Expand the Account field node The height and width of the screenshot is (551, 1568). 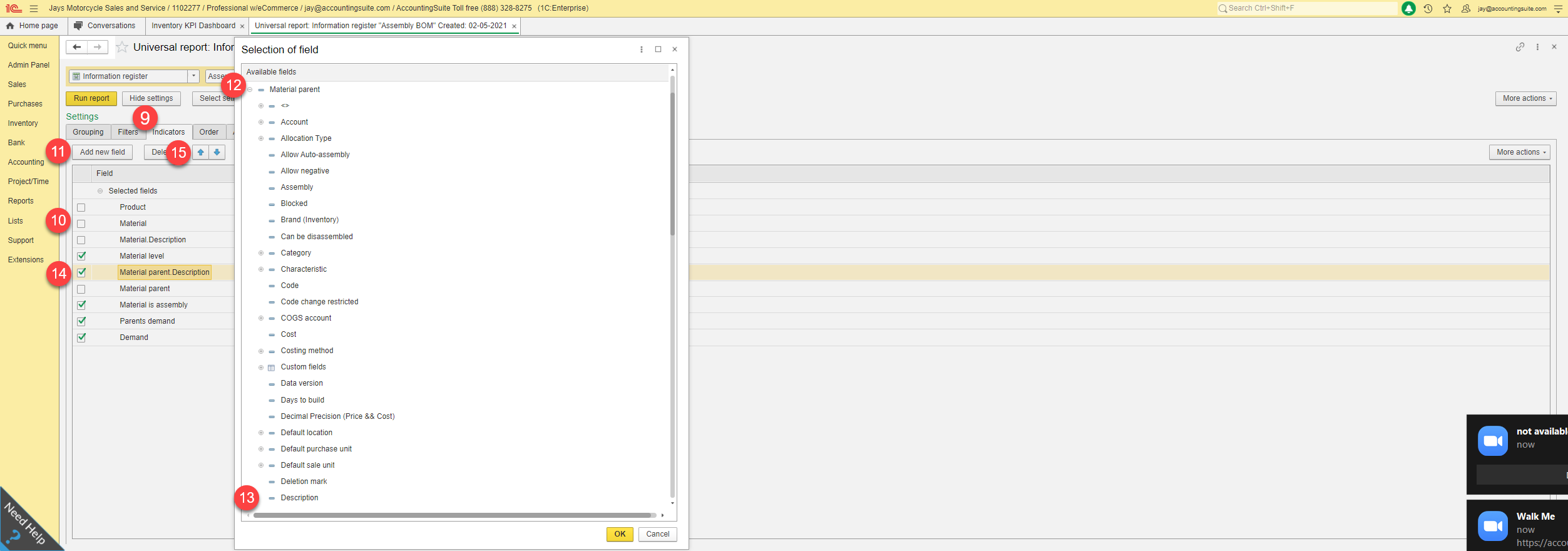pyautogui.click(x=261, y=122)
